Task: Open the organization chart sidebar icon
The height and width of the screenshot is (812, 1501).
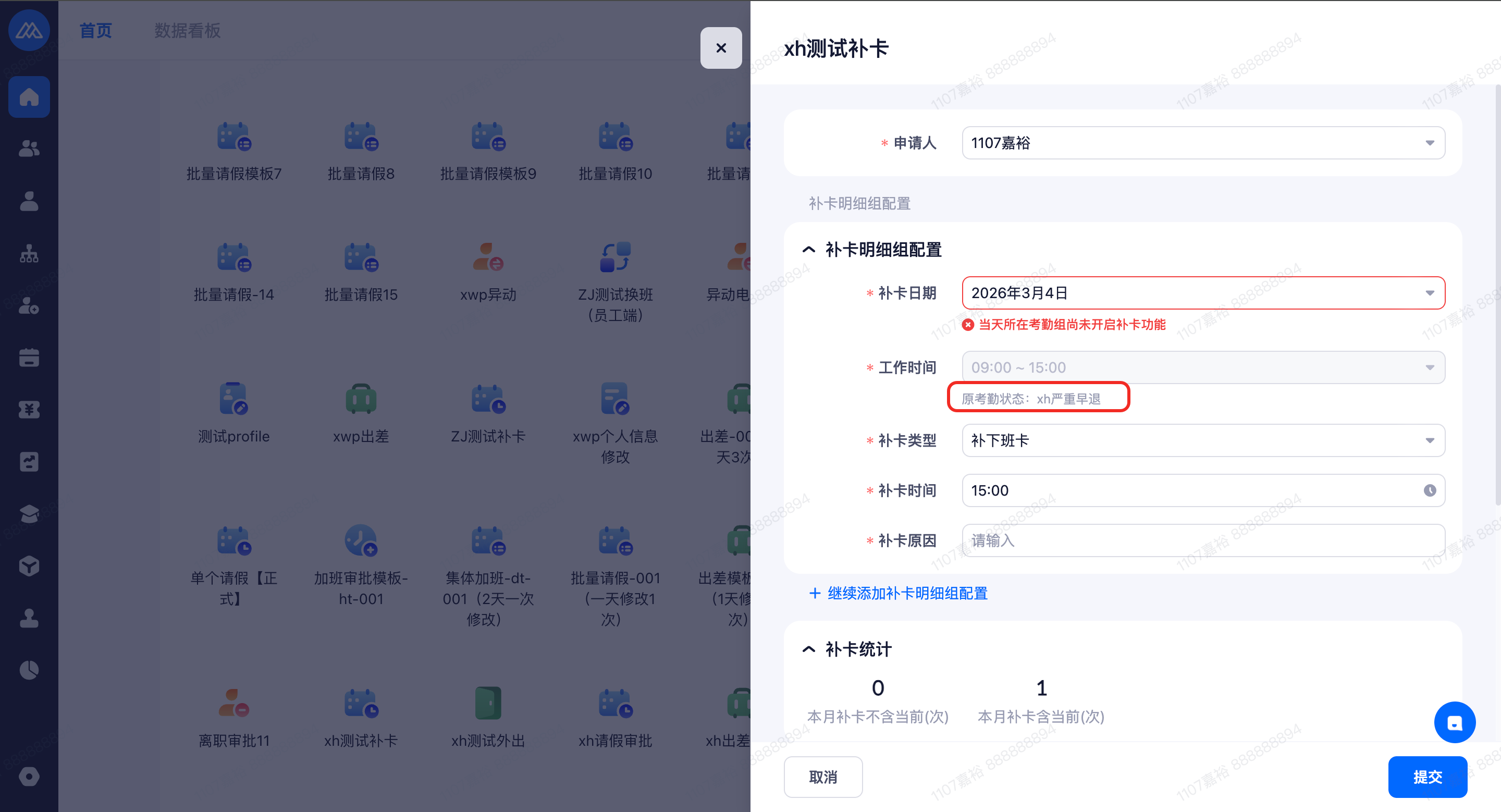Action: coord(29,253)
